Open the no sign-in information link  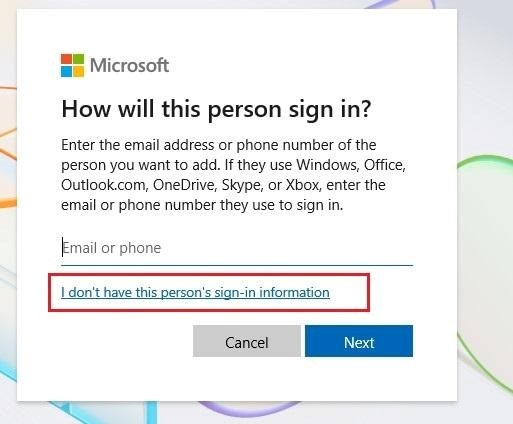pyautogui.click(x=195, y=292)
